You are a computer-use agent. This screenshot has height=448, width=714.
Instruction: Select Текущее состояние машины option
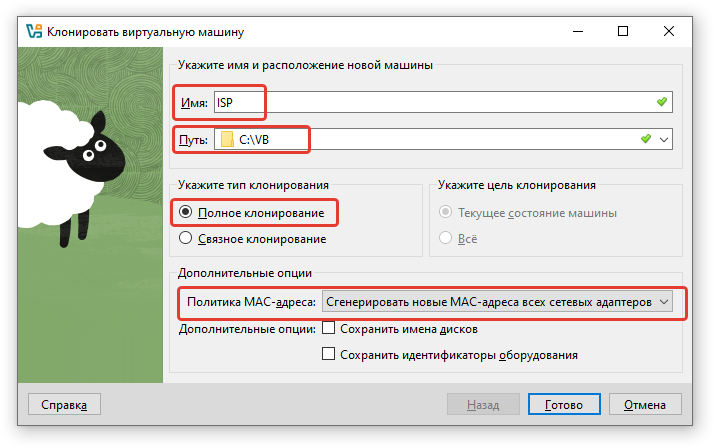click(x=445, y=212)
